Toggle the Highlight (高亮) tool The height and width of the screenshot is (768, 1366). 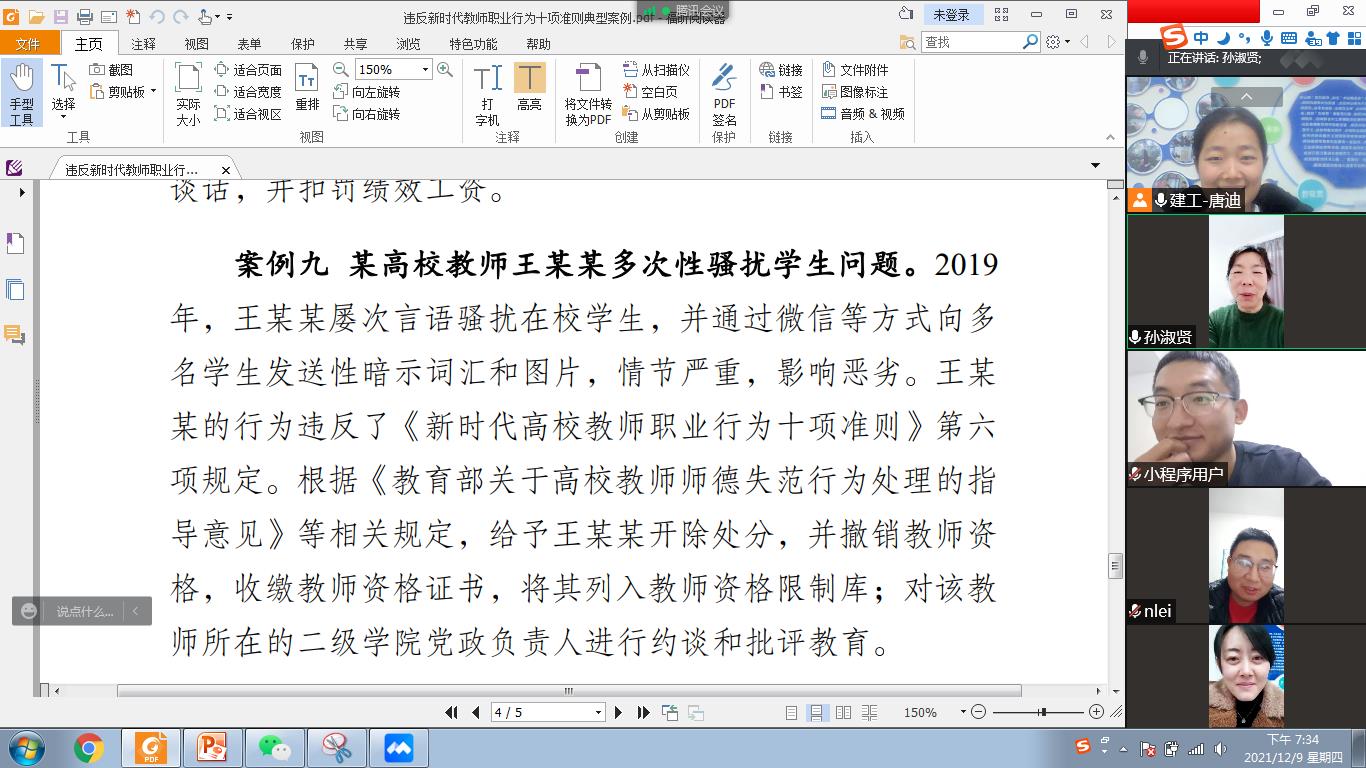pos(529,93)
